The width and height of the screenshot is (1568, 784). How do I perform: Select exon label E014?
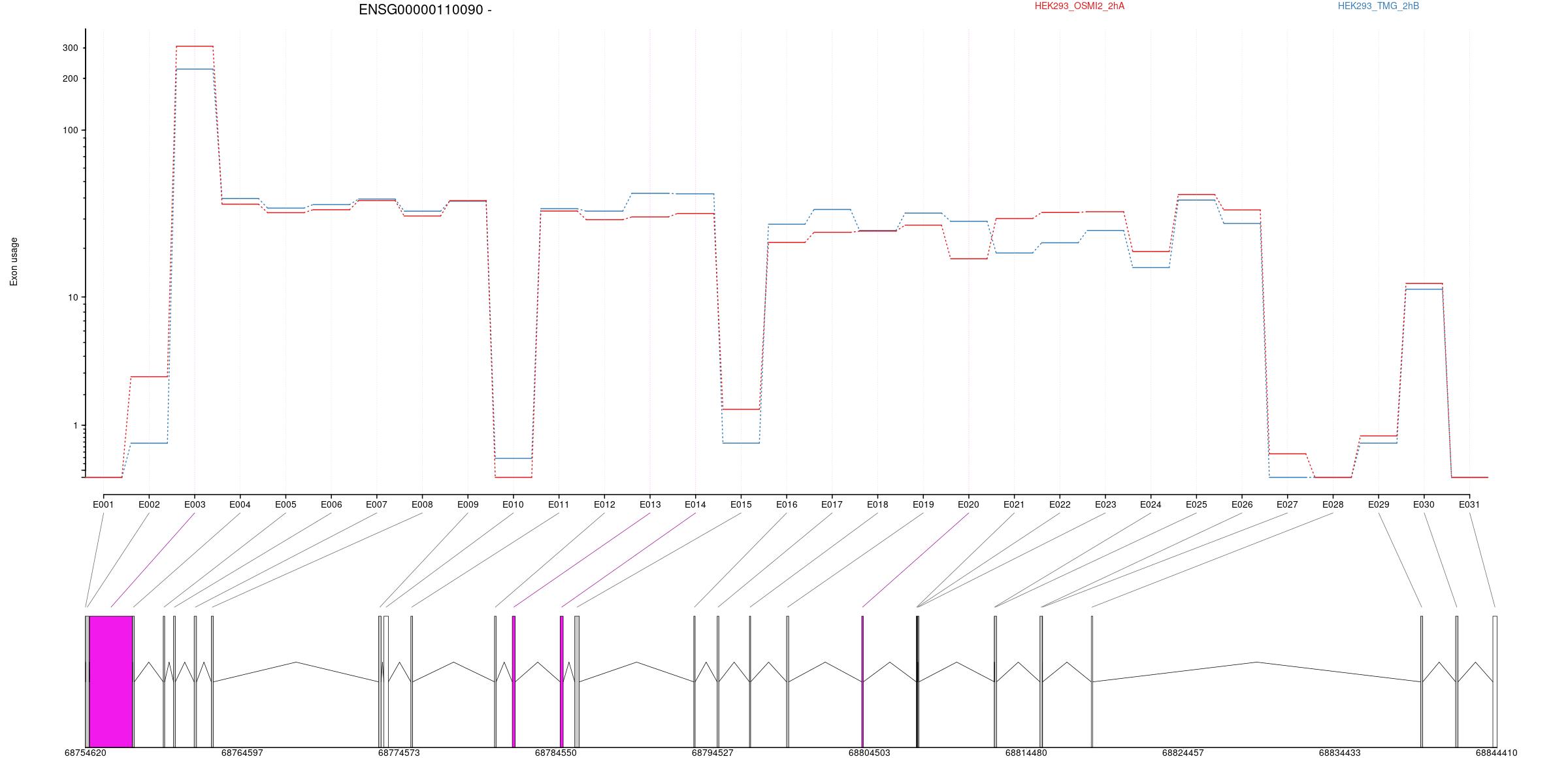pyautogui.click(x=695, y=504)
